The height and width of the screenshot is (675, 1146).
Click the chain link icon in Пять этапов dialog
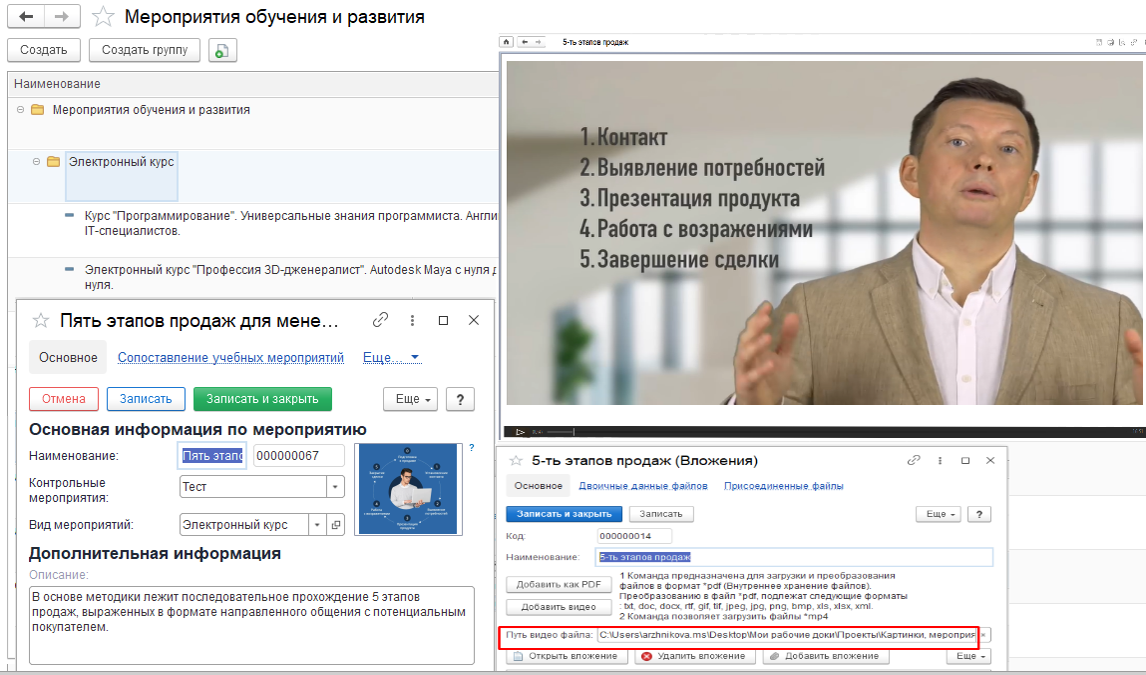point(379,320)
